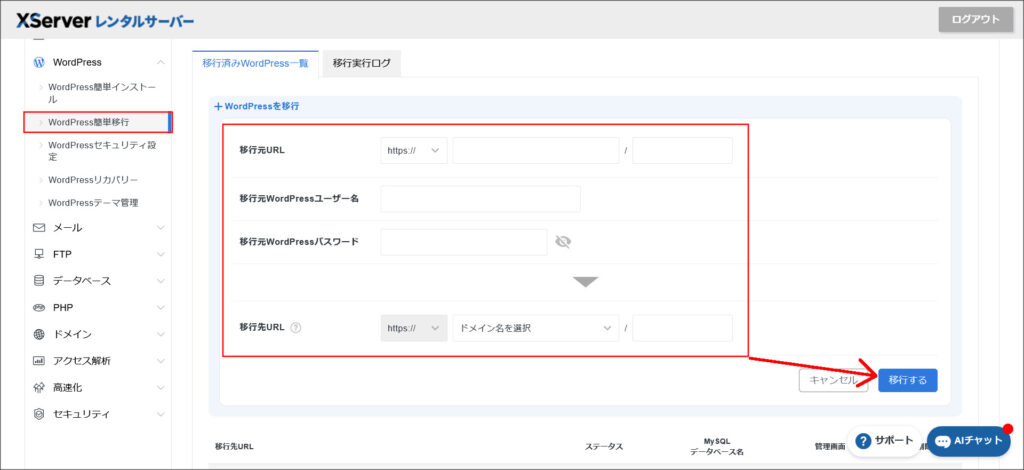Click the 高速化 speed icon
The height and width of the screenshot is (470, 1024).
[39, 388]
